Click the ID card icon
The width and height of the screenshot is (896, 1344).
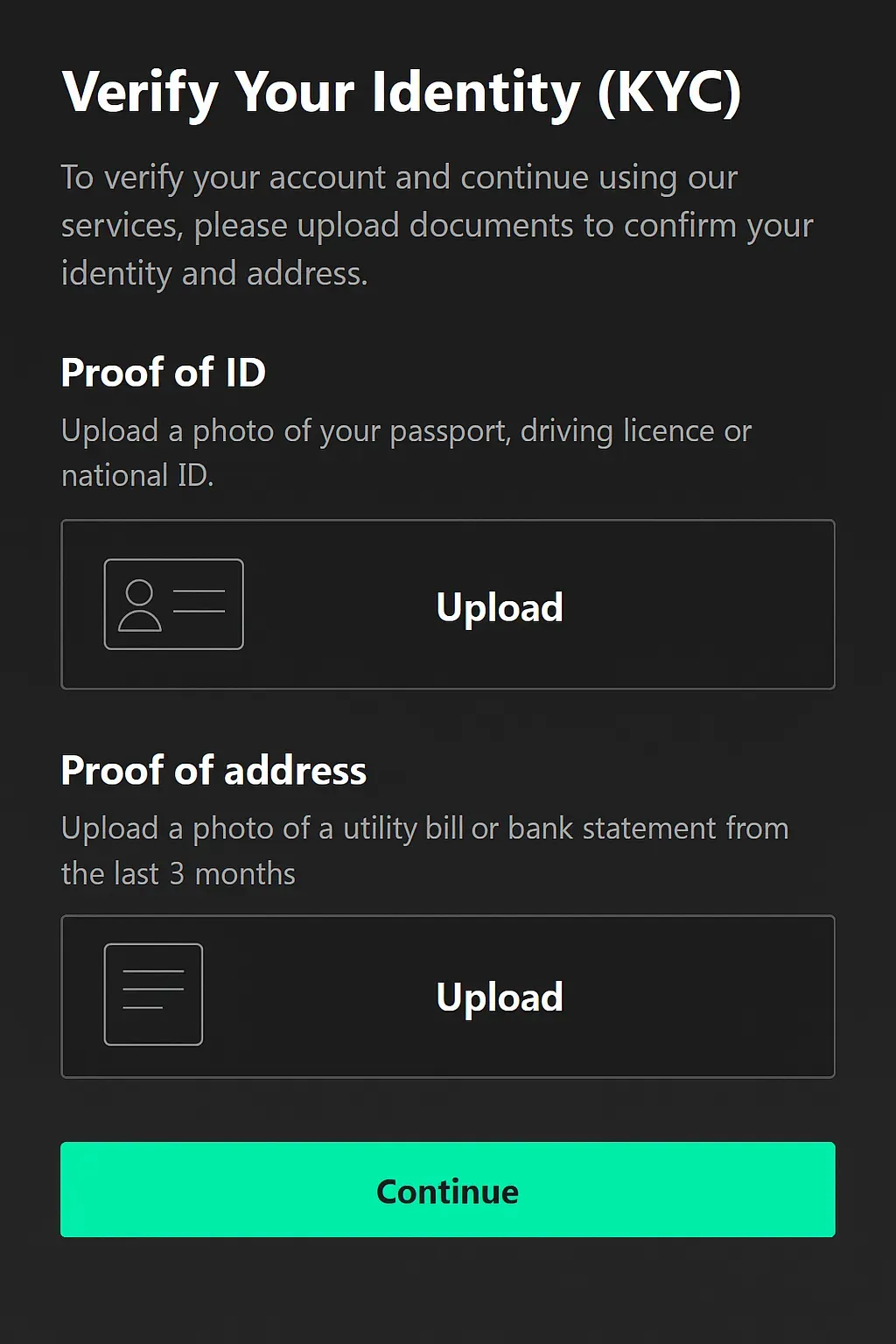(173, 604)
